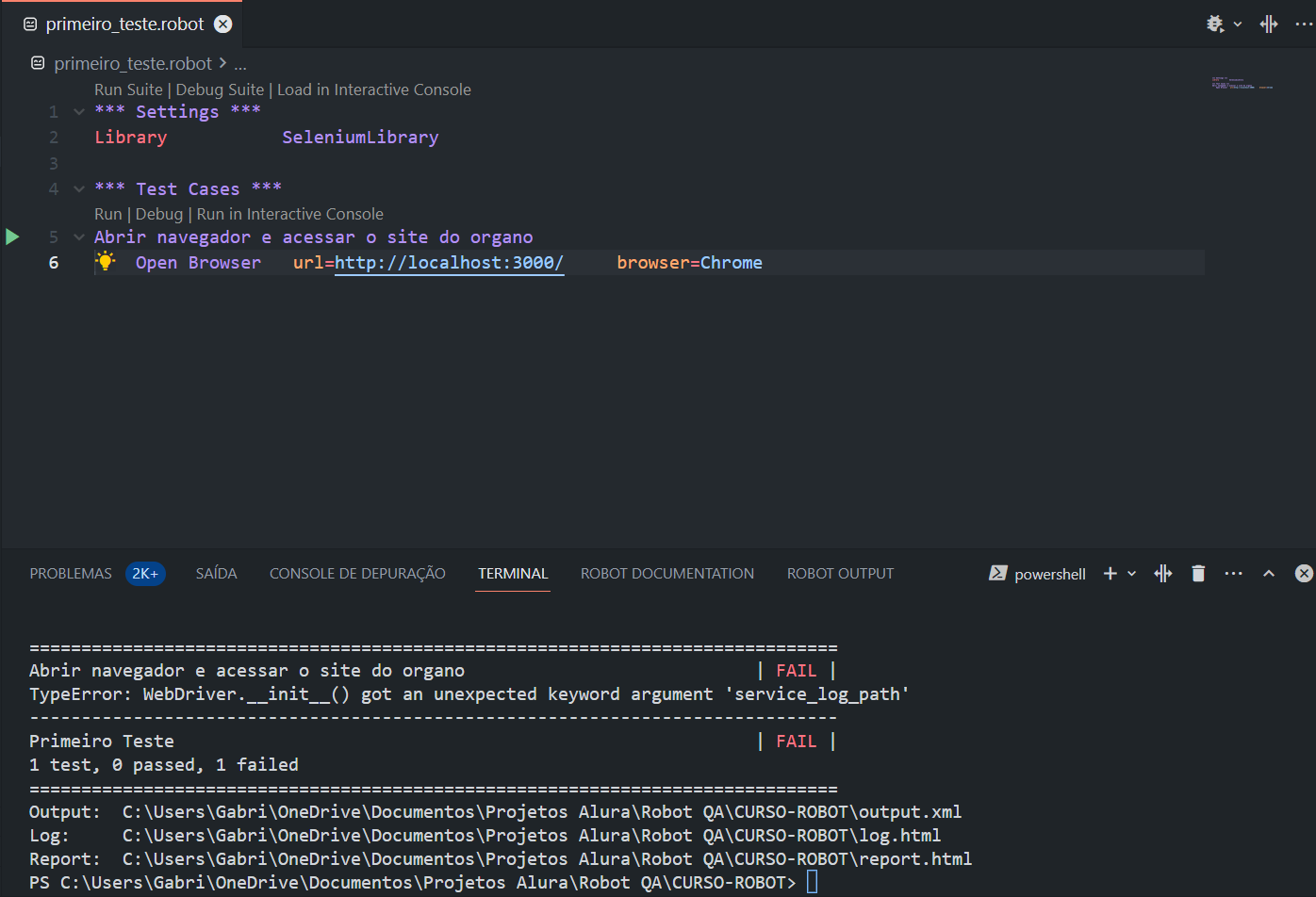Viewport: 1316px width, 897px height.
Task: Open the ROBOT DOCUMENTATION tab
Action: 667,574
